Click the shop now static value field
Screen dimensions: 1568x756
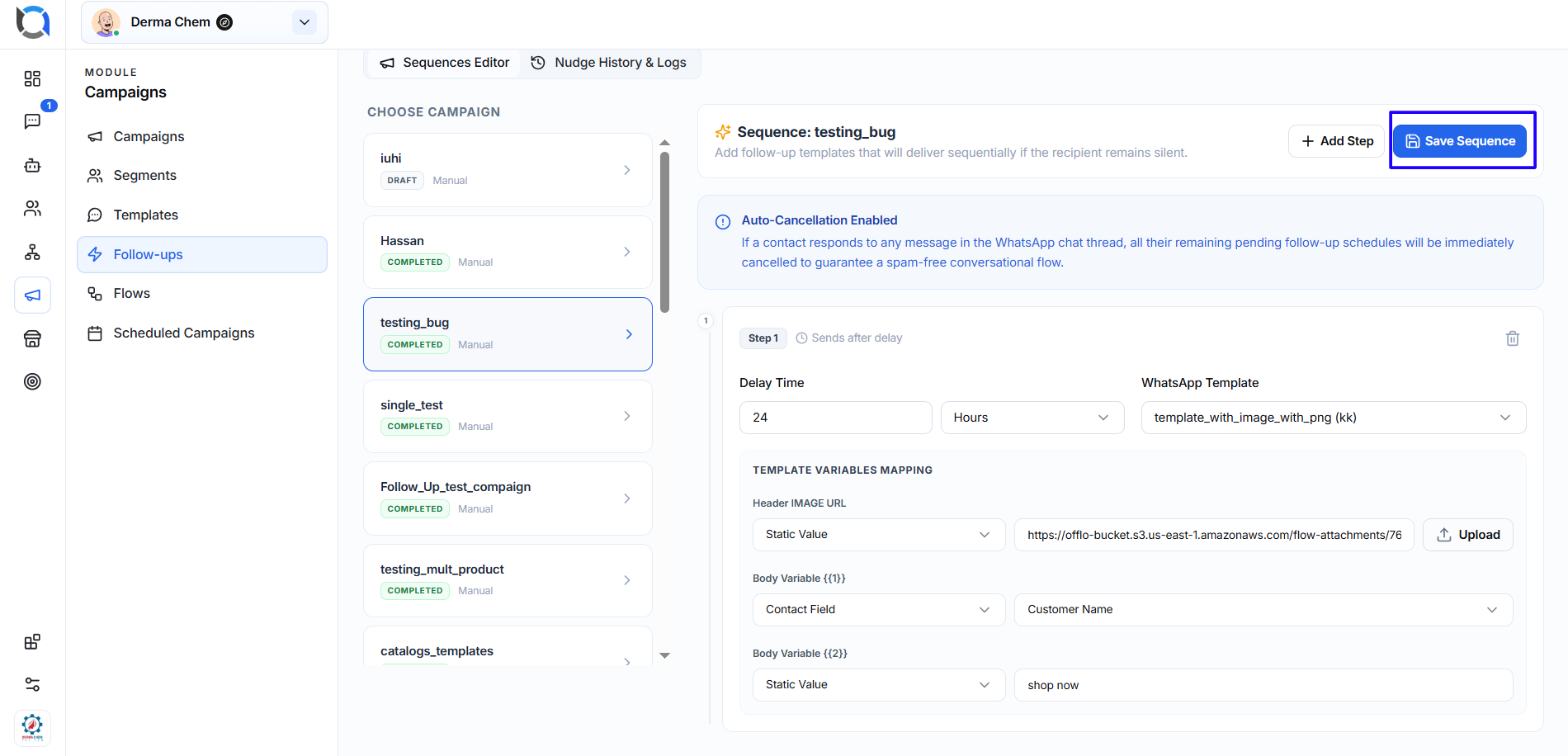(x=1263, y=685)
